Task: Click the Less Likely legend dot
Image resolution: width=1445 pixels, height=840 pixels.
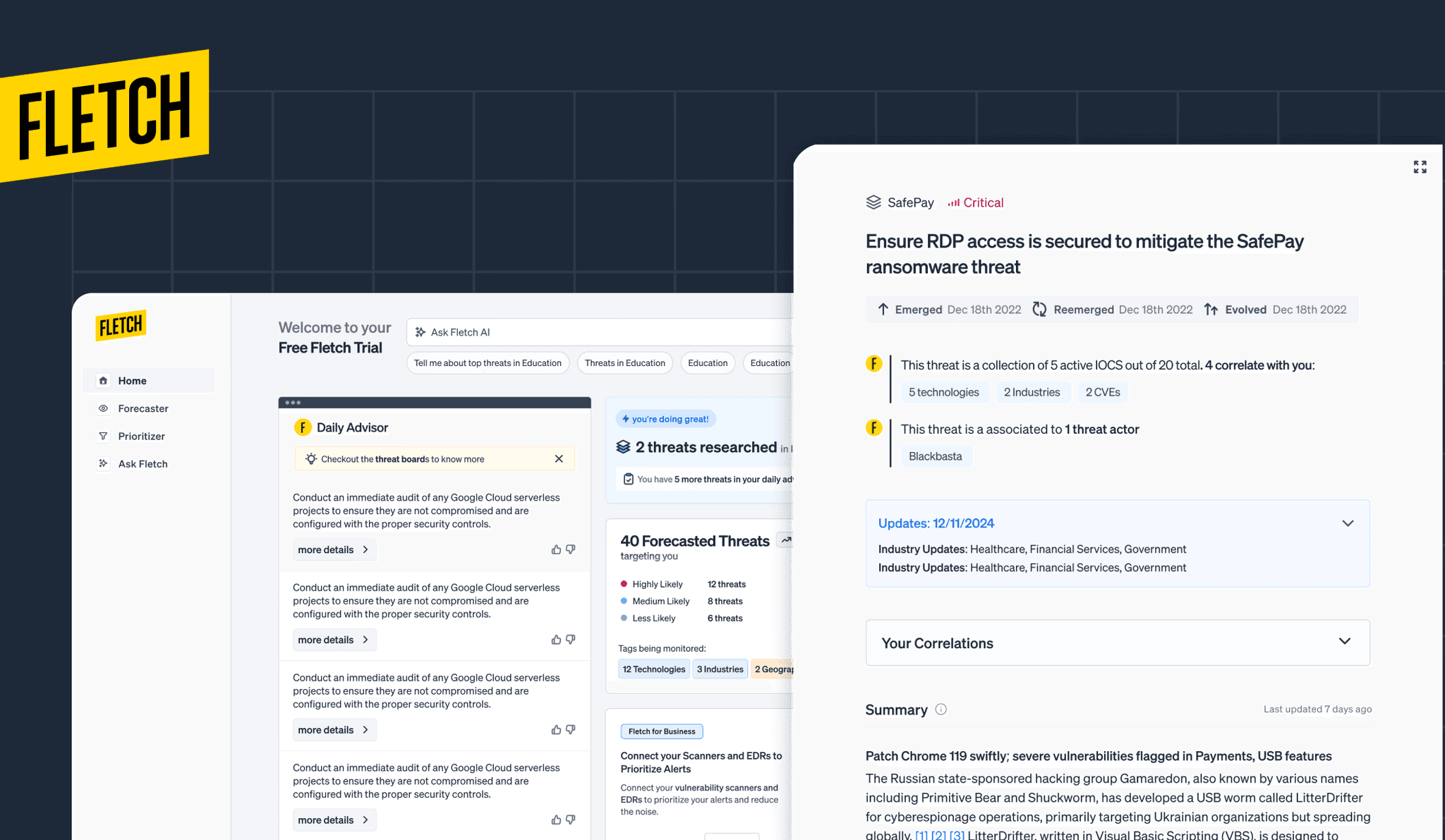Action: coord(624,618)
